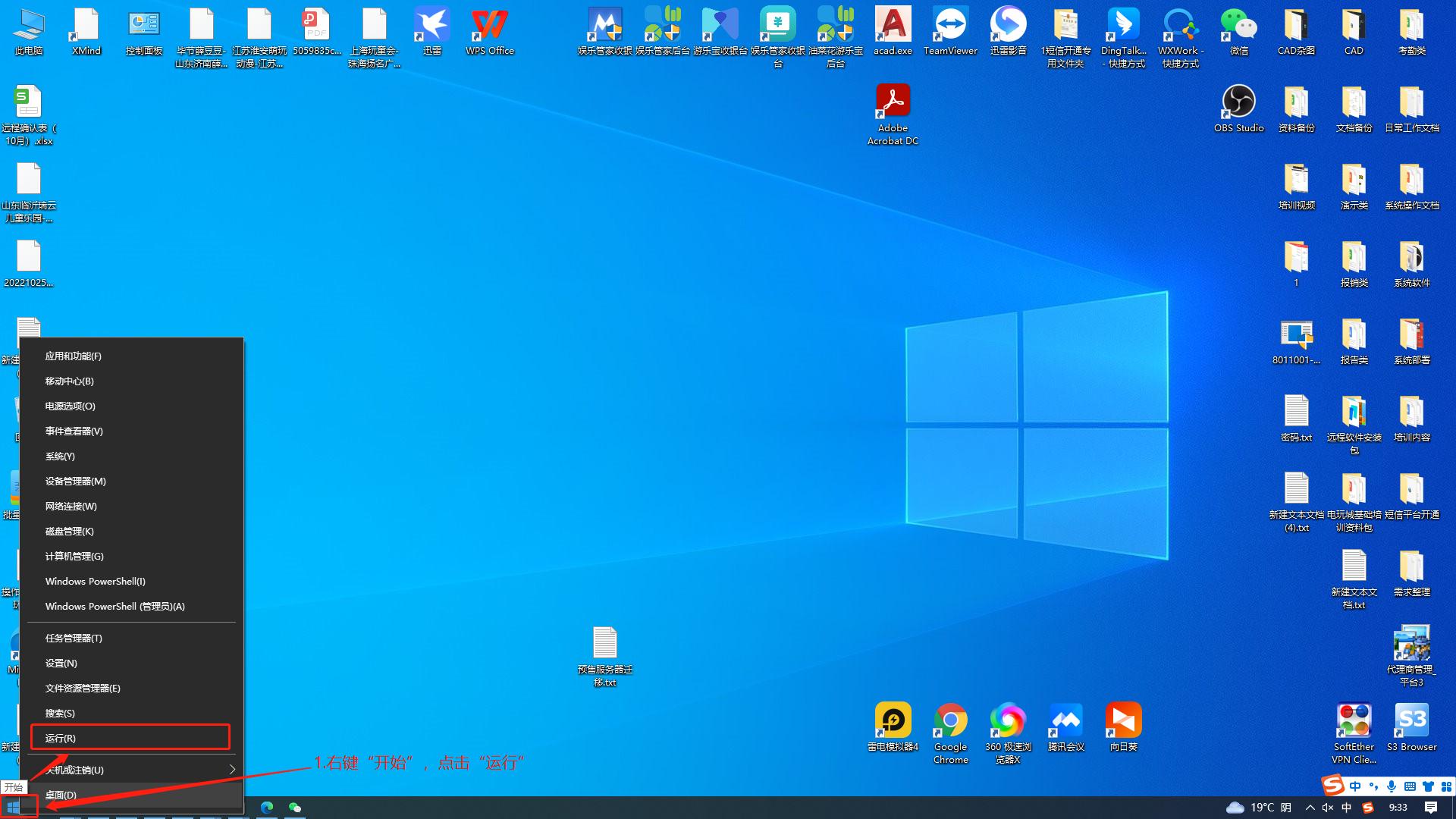Open the S3 Browser shortcut
This screenshot has height=819, width=1456.
pyautogui.click(x=1412, y=728)
